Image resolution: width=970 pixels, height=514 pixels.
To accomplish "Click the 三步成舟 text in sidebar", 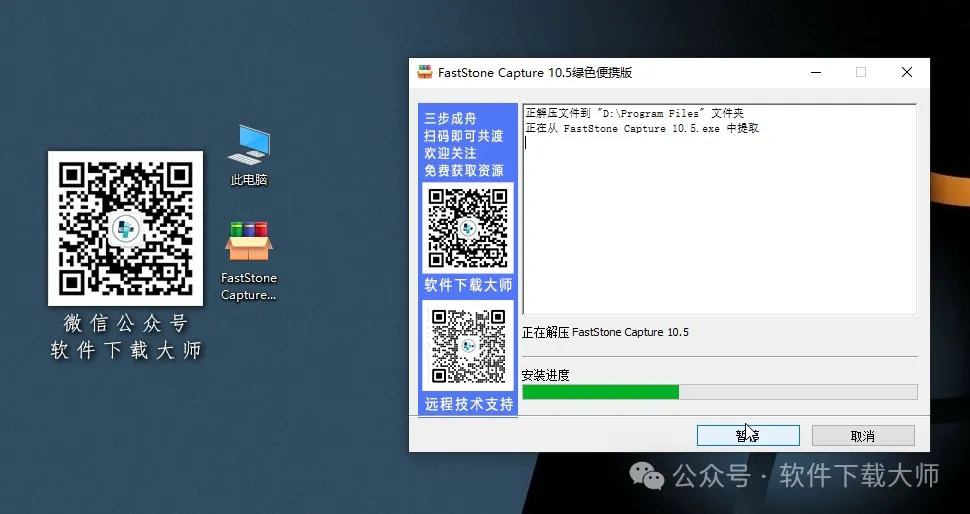I will click(450, 118).
